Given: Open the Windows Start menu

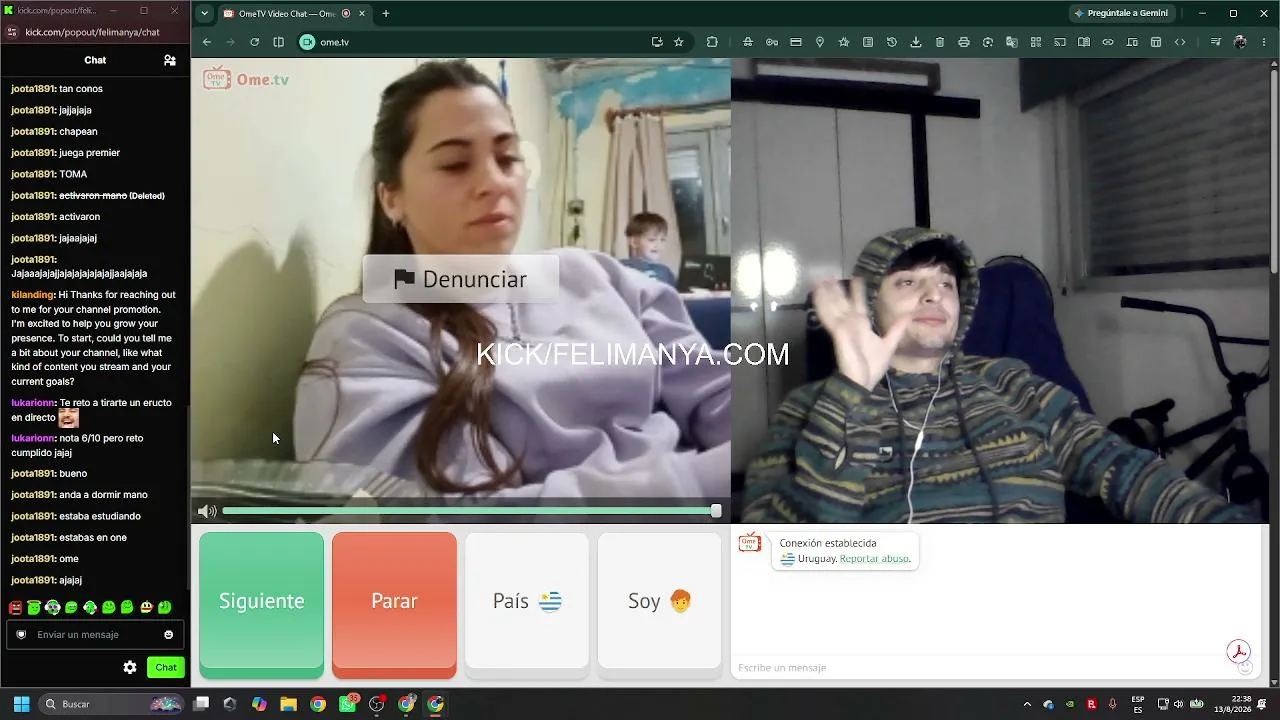Looking at the screenshot, I should coord(21,704).
